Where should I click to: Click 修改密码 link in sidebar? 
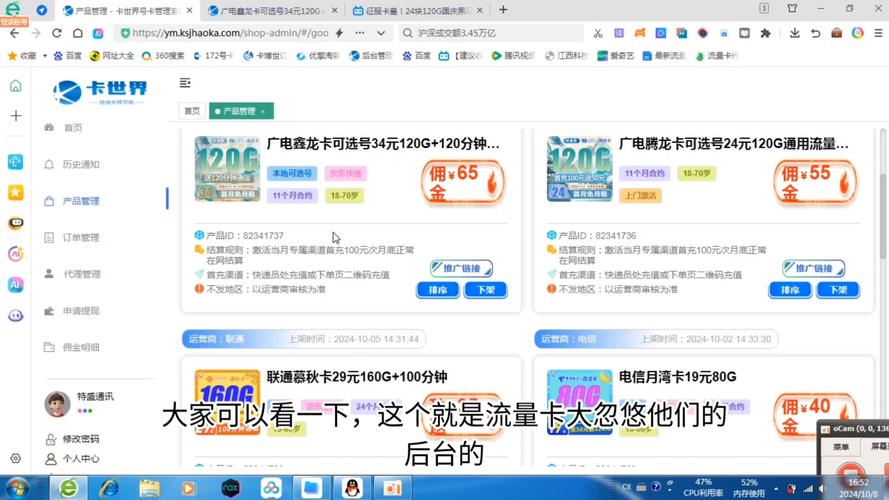point(81,439)
